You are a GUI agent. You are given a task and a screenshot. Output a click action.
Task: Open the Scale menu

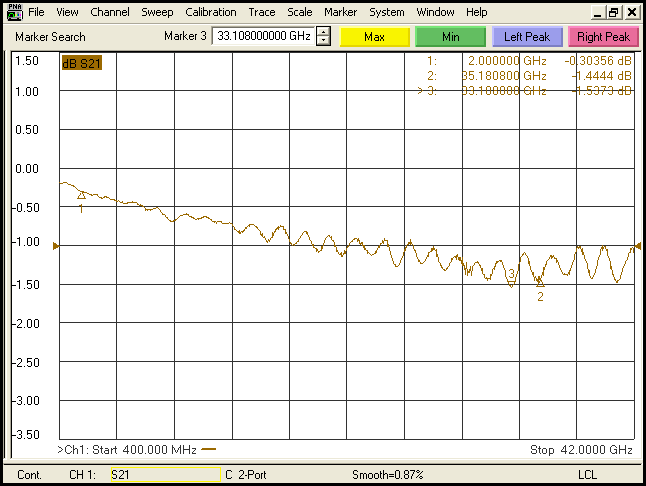299,13
